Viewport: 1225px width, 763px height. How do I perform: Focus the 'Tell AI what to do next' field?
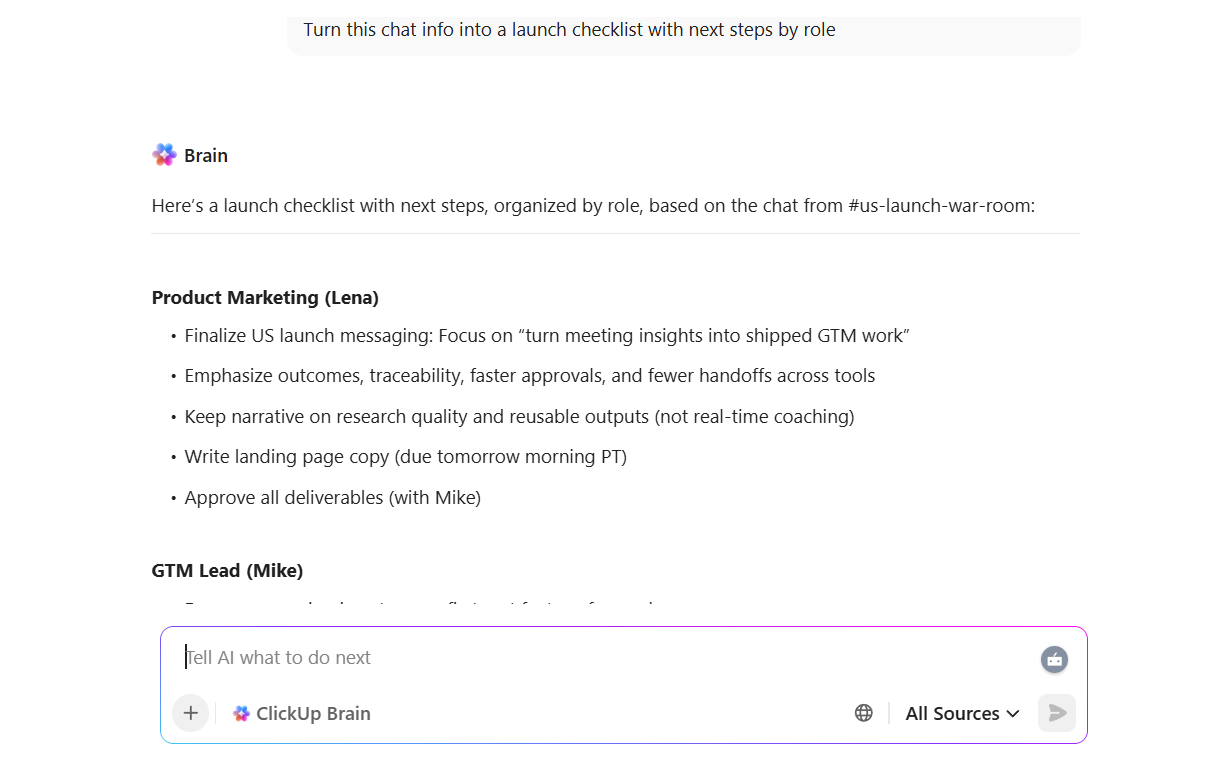[600, 658]
